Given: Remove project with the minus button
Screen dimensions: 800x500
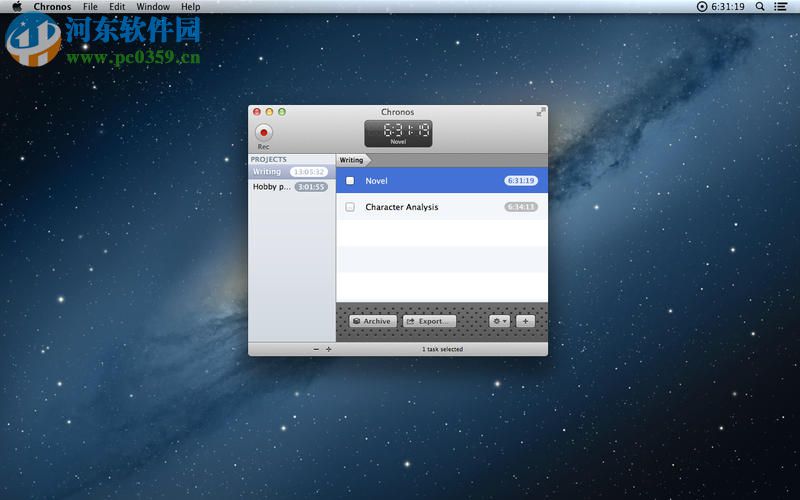Looking at the screenshot, I should pyautogui.click(x=316, y=349).
